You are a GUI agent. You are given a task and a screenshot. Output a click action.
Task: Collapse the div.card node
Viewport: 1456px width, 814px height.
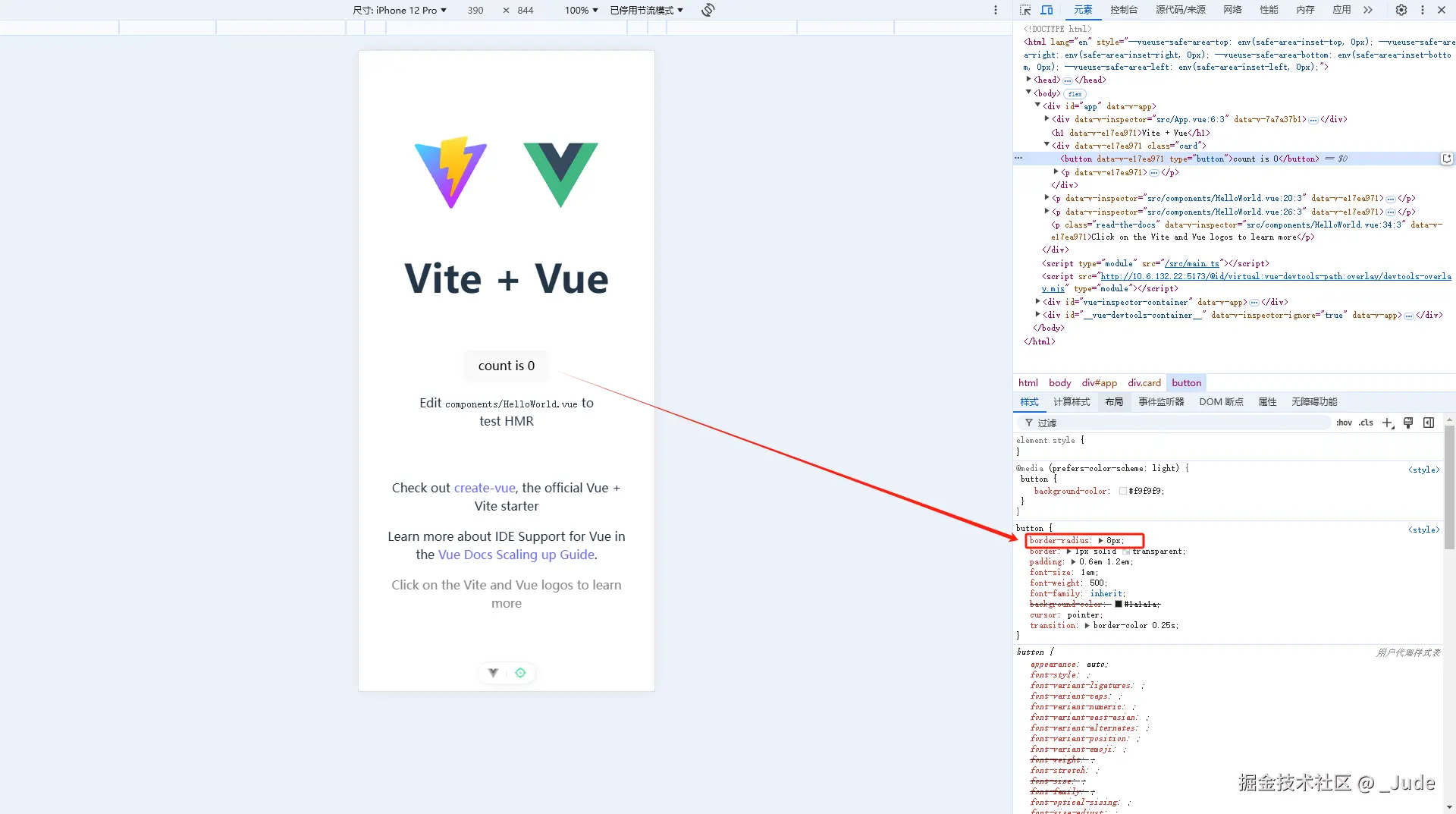coord(1047,145)
